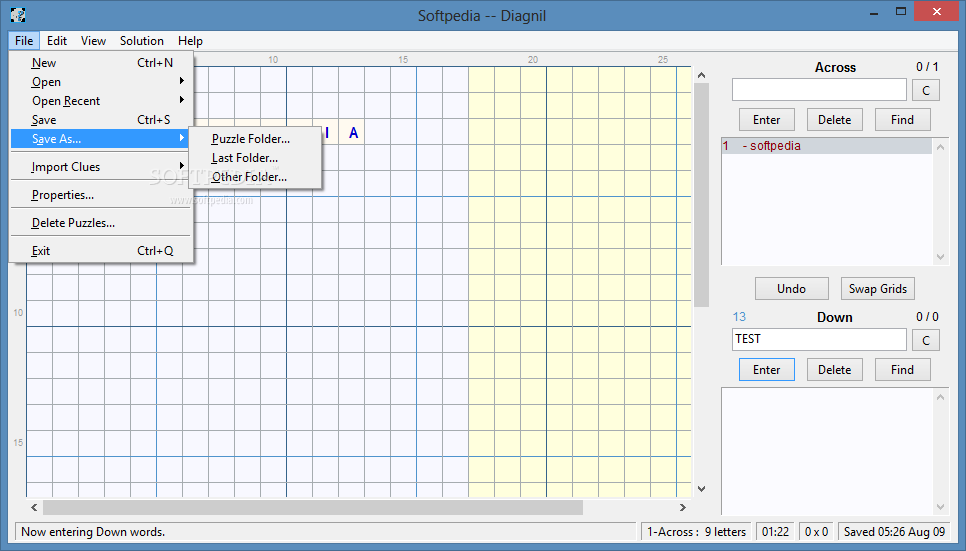966x551 pixels.
Task: Select the '1 - softpedia' across clue
Action: tap(826, 146)
